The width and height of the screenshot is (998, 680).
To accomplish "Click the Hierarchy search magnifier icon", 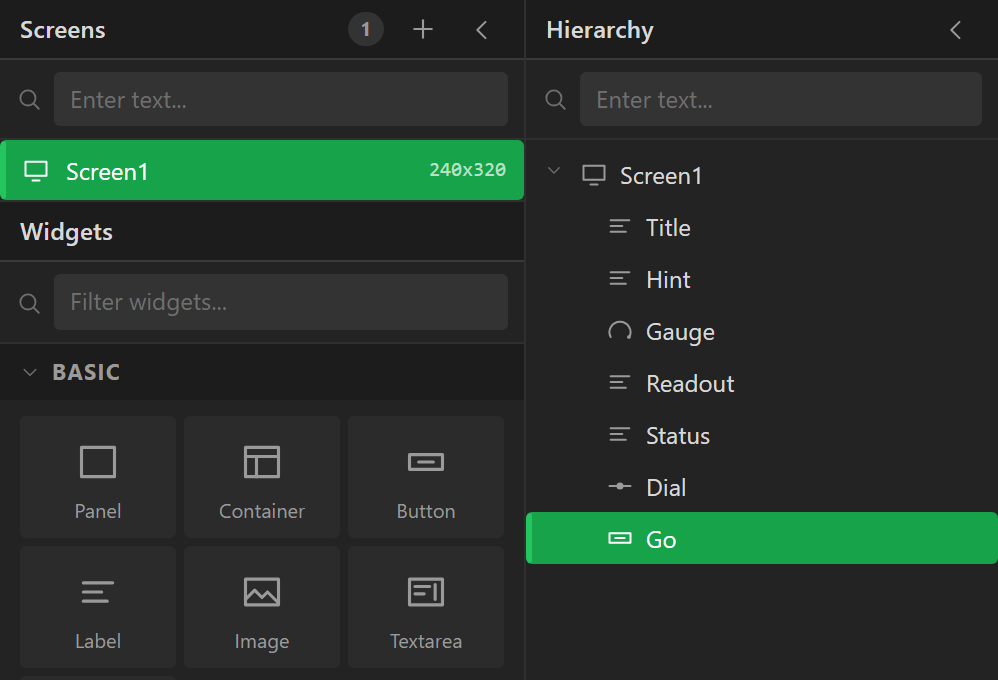I will [x=555, y=99].
